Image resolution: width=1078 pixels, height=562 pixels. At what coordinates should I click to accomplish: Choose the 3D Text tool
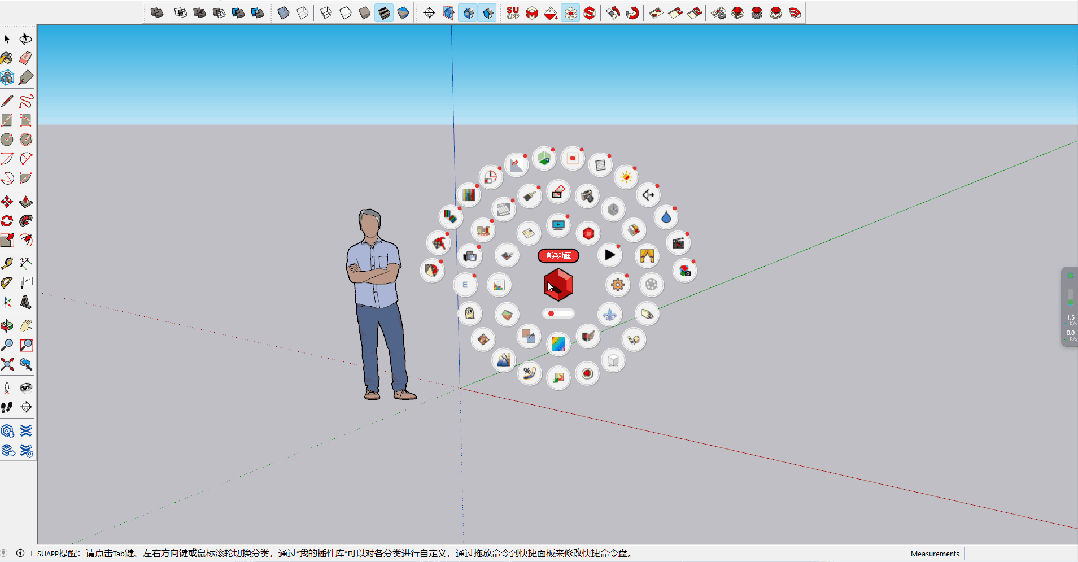point(25,301)
